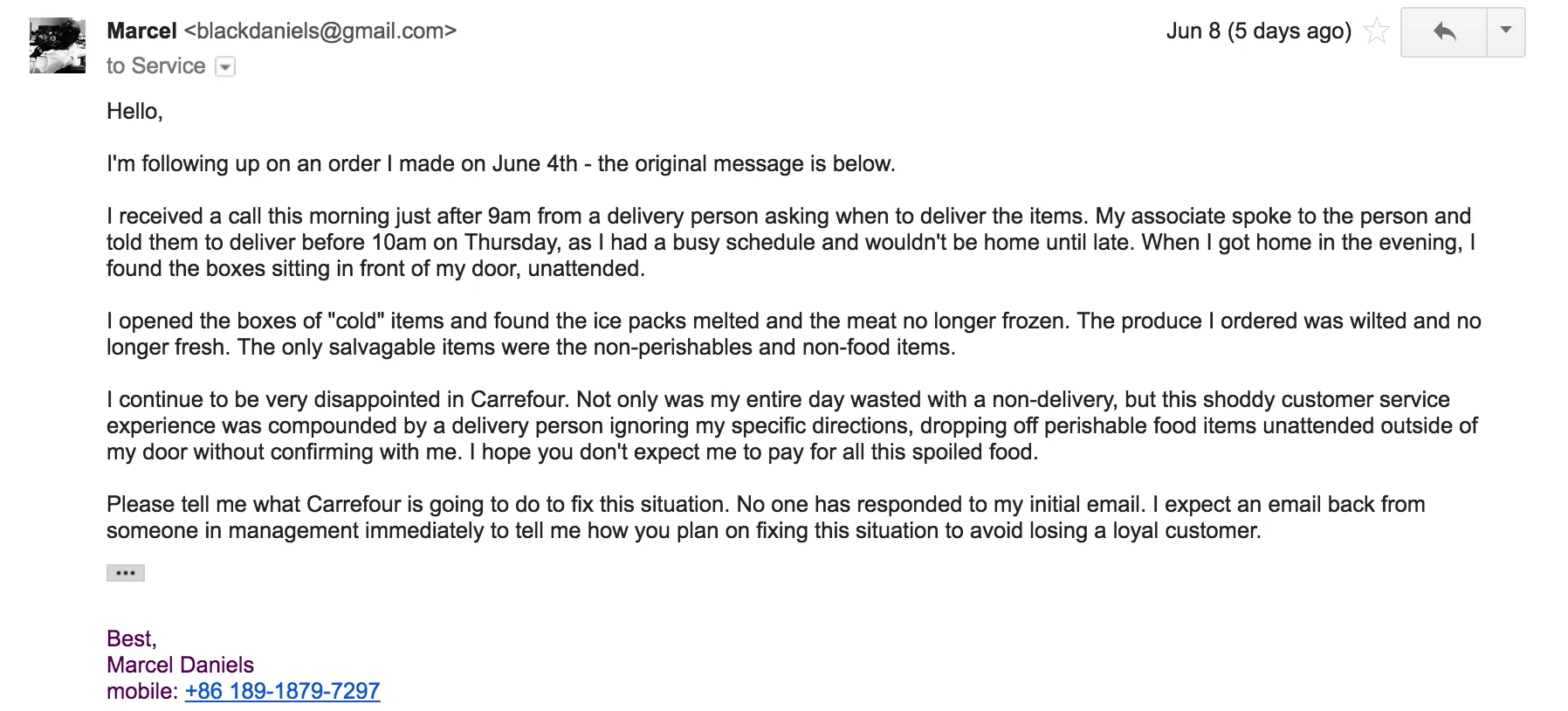Screen dimensions: 1568x711
Task: Click the +86 189-1879-7297 phone link
Action: (282, 691)
